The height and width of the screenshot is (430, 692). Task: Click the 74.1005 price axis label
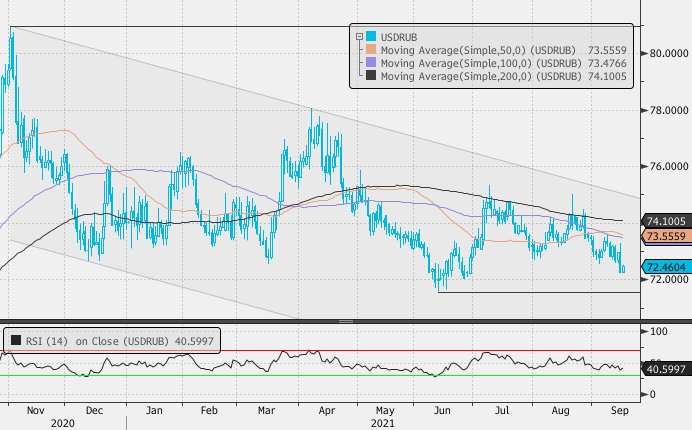tap(665, 221)
